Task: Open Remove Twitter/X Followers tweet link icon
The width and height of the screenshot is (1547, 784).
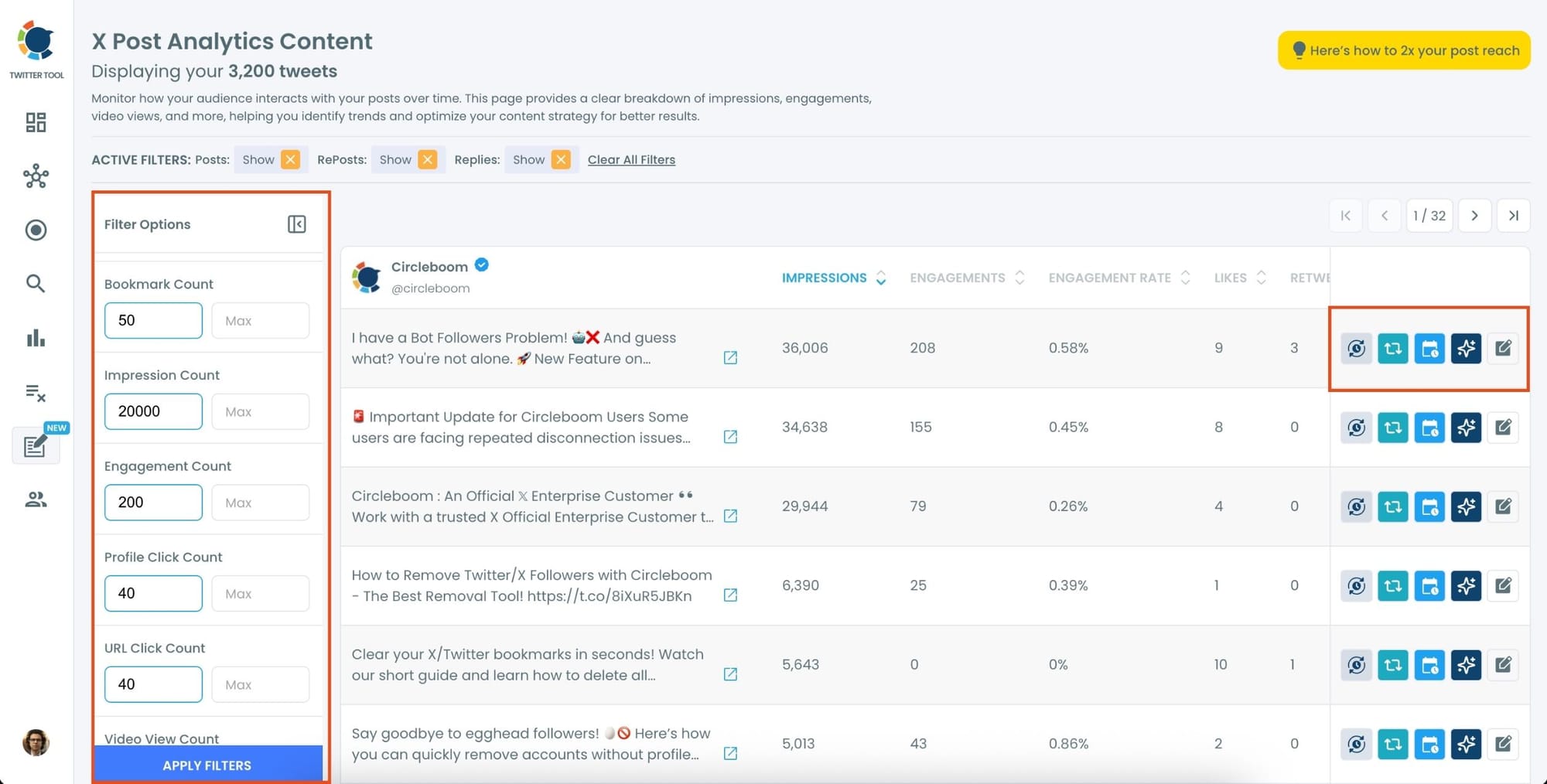Action: tap(730, 595)
